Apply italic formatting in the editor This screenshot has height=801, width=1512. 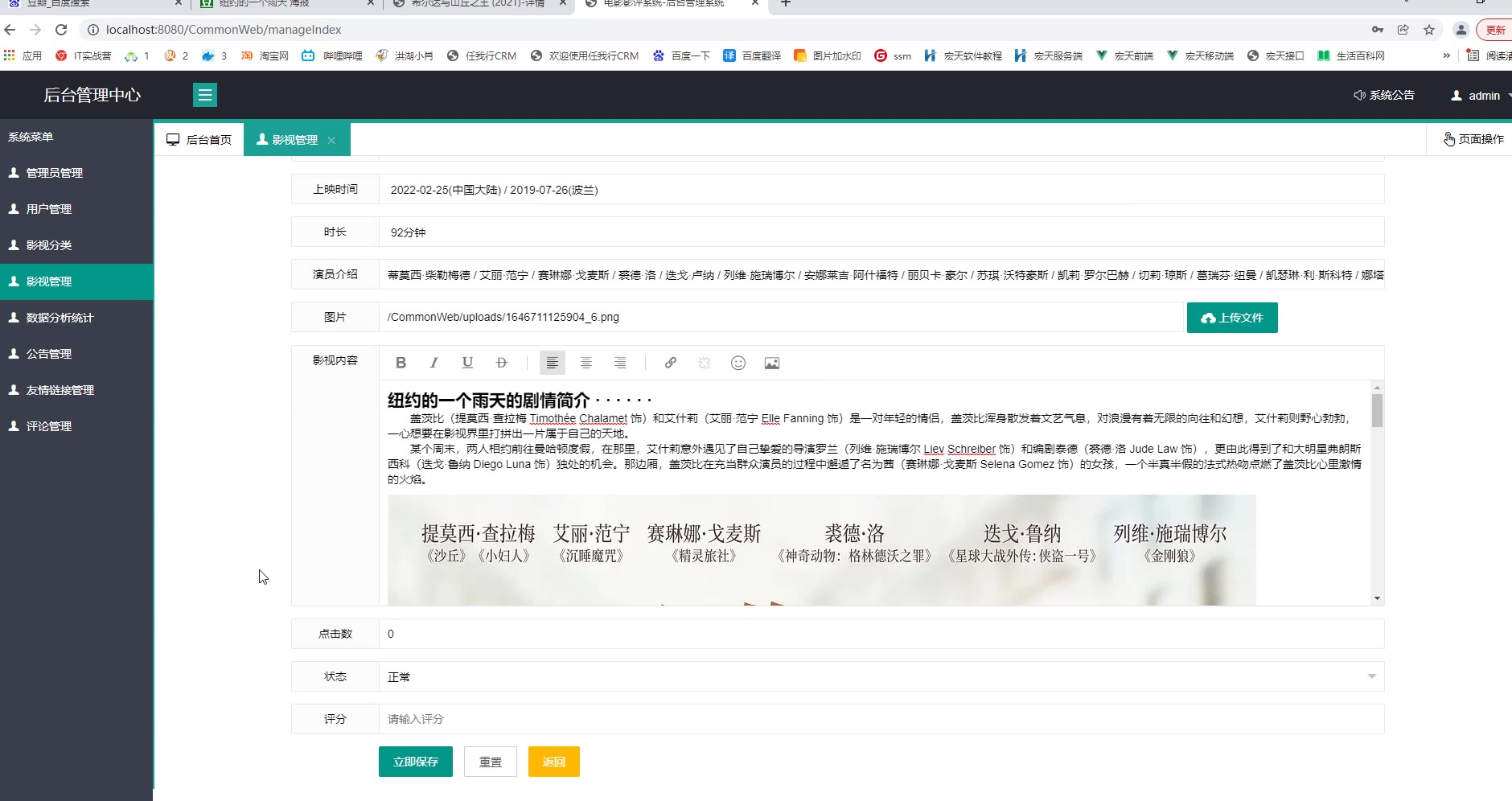pyautogui.click(x=433, y=363)
